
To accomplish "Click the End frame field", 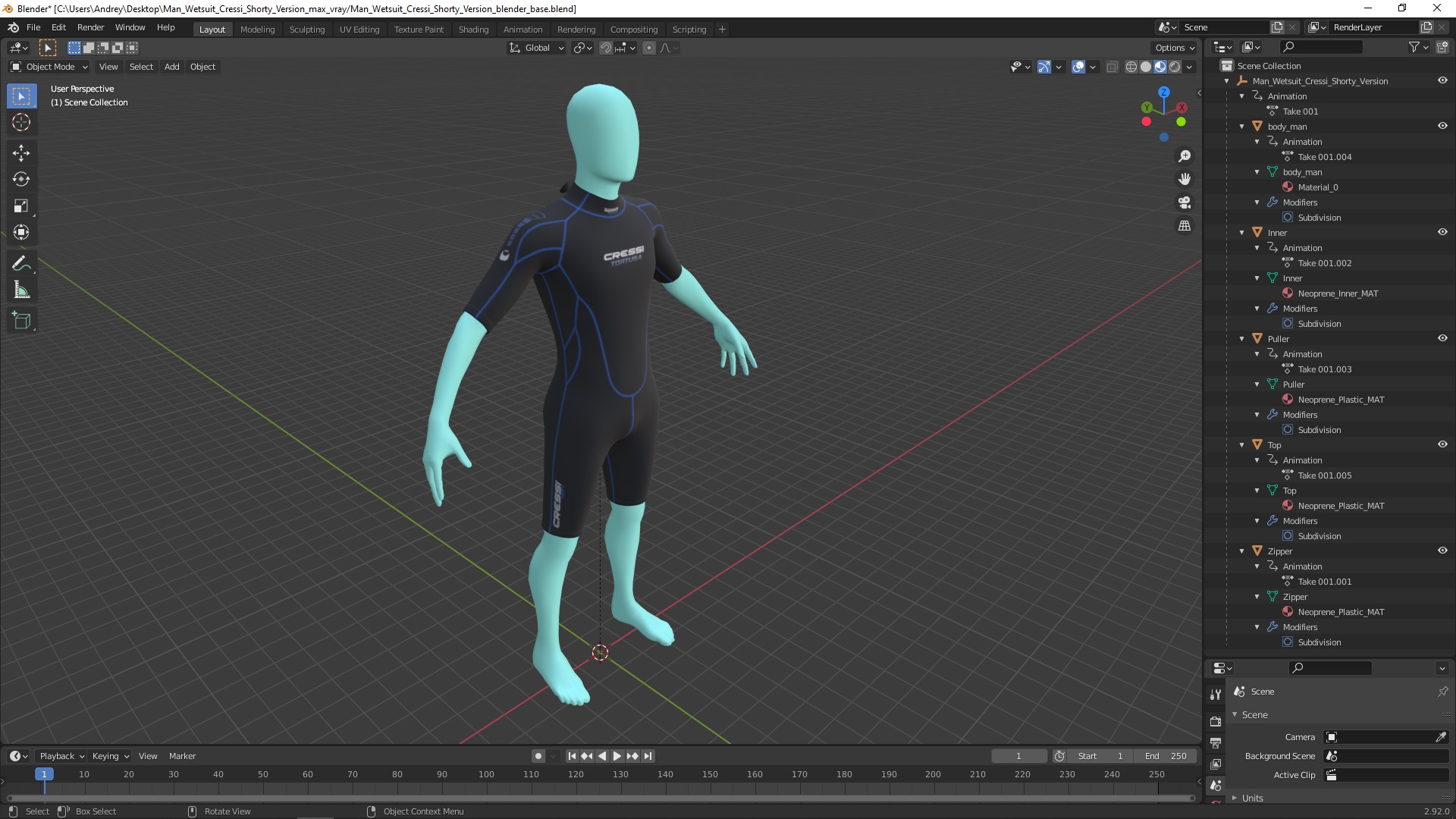I will 1166,756.
